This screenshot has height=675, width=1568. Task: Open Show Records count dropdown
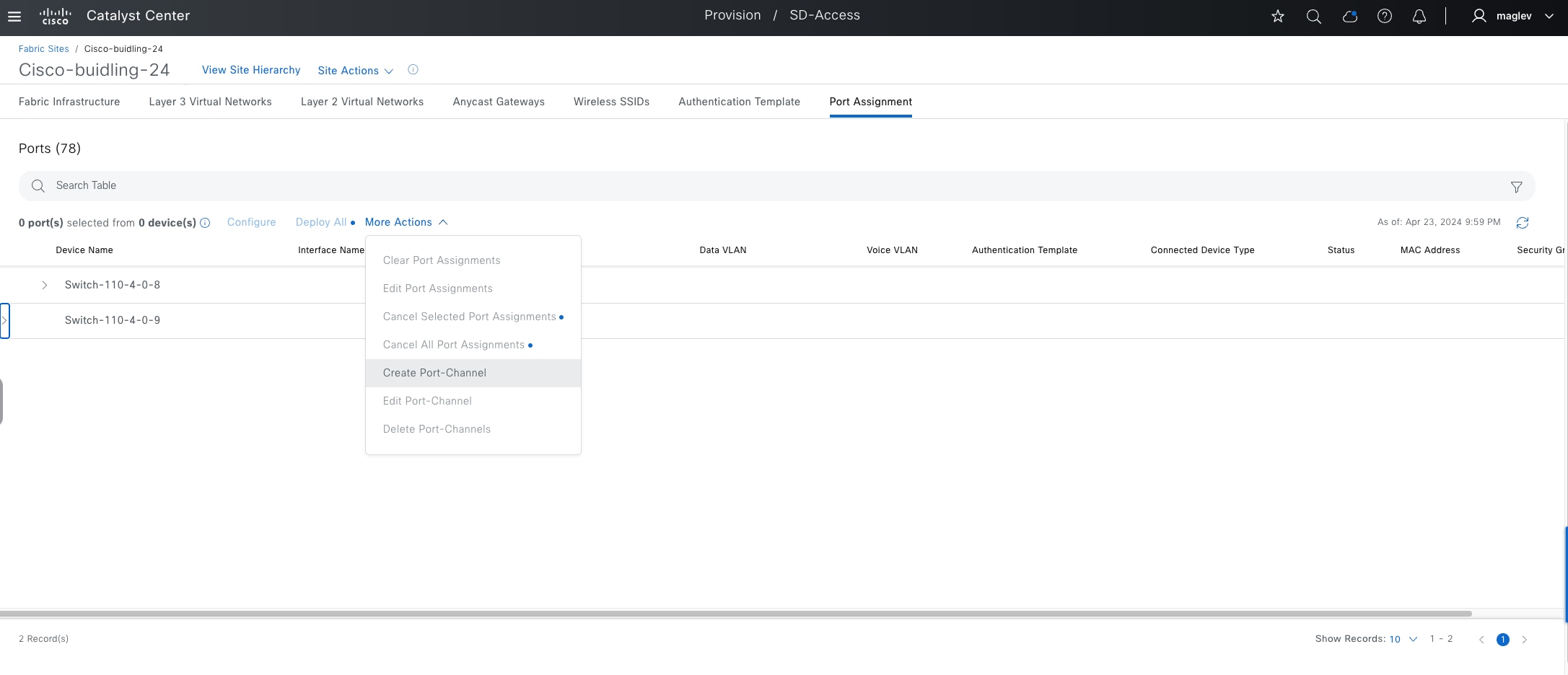point(1403,639)
